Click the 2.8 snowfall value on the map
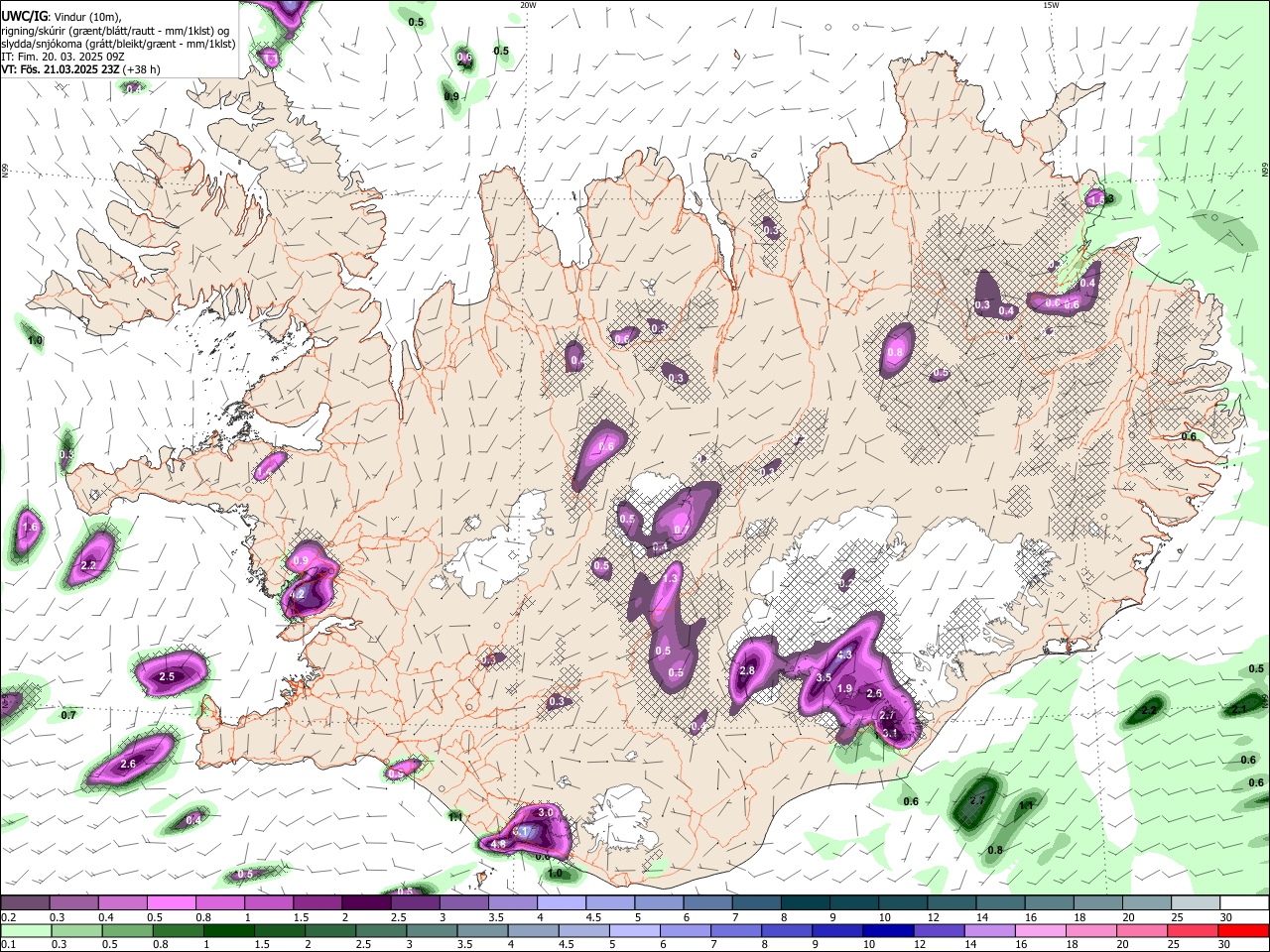 (747, 671)
